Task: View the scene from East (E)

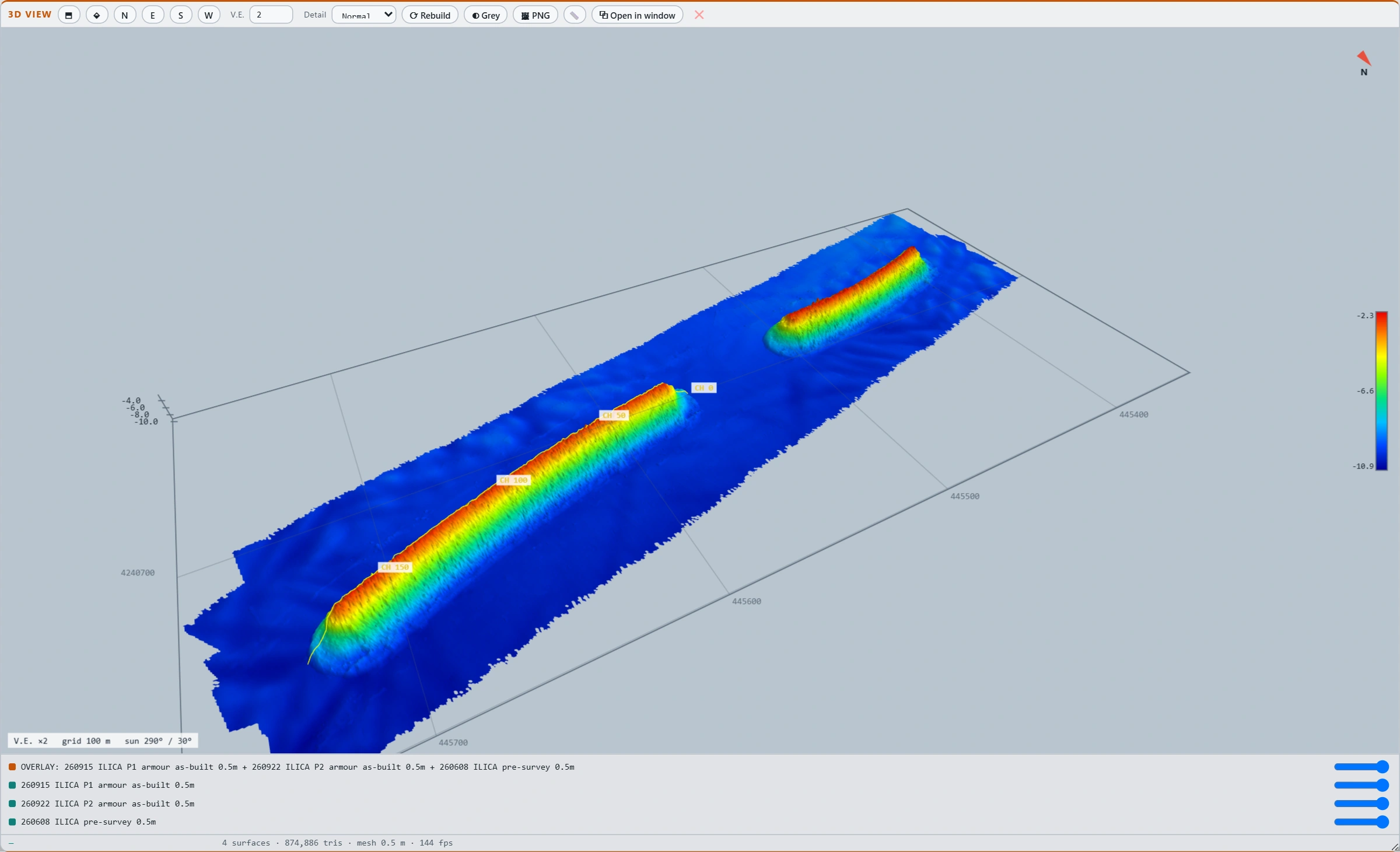Action: [x=153, y=15]
